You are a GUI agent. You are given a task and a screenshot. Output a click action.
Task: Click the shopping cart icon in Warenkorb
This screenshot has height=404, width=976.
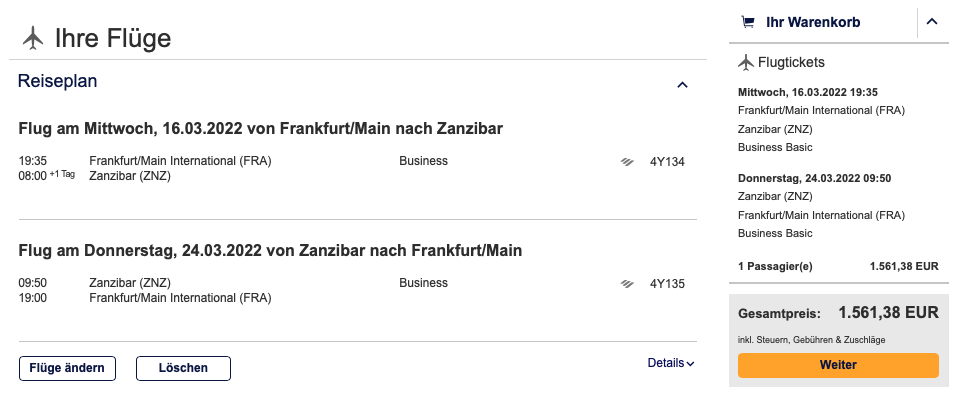(747, 22)
